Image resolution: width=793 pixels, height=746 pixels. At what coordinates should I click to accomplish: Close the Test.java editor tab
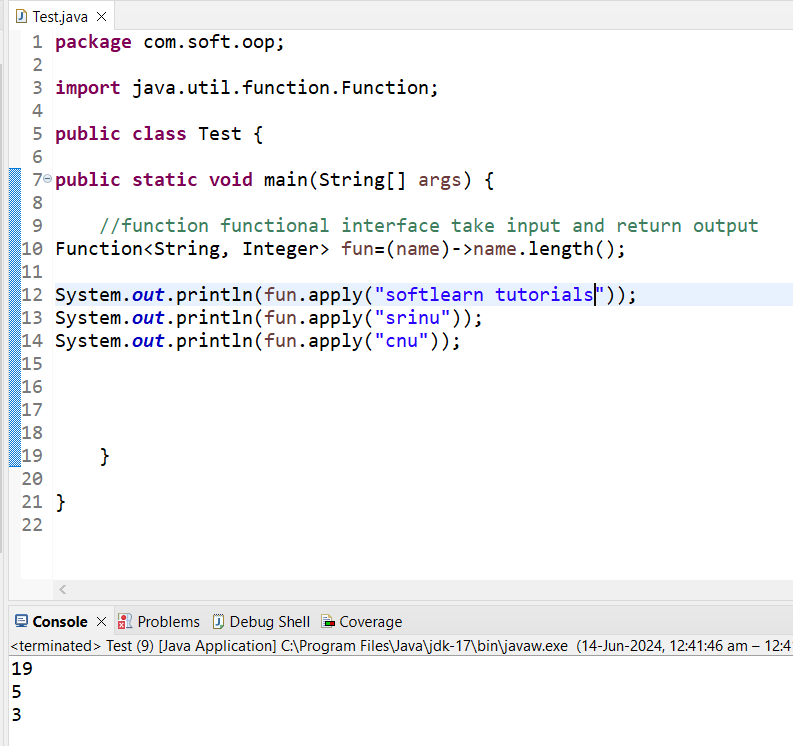101,17
